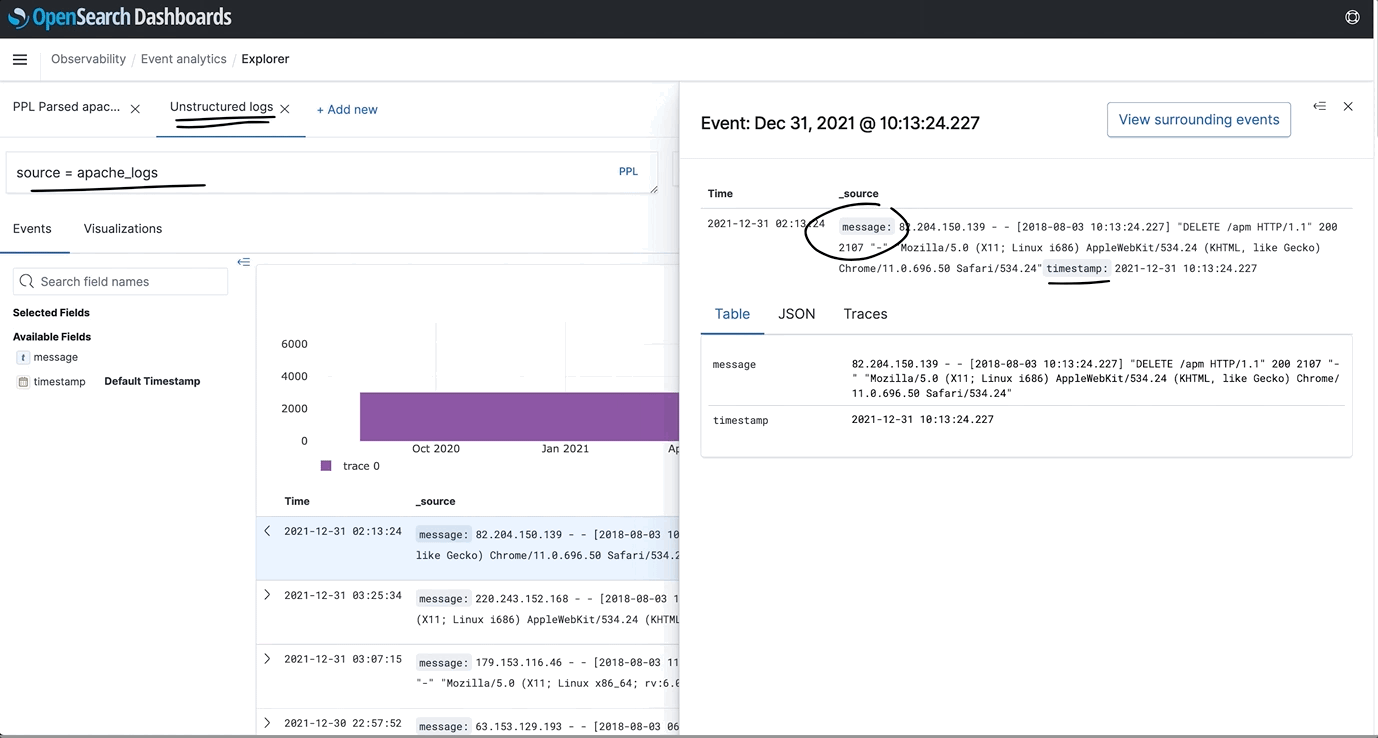Select the timestamp available field

point(59,382)
